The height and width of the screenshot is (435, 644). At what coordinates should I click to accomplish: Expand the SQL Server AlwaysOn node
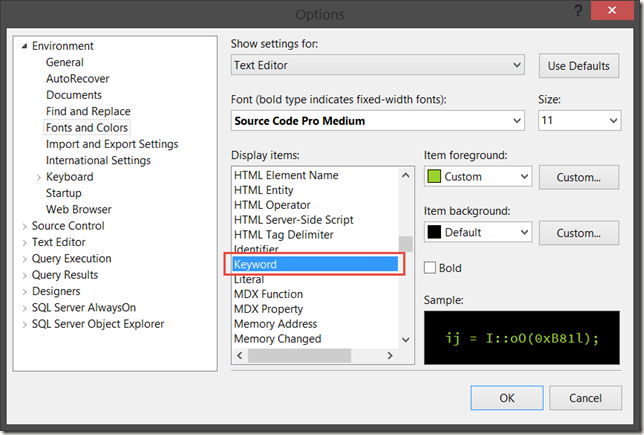click(x=25, y=308)
